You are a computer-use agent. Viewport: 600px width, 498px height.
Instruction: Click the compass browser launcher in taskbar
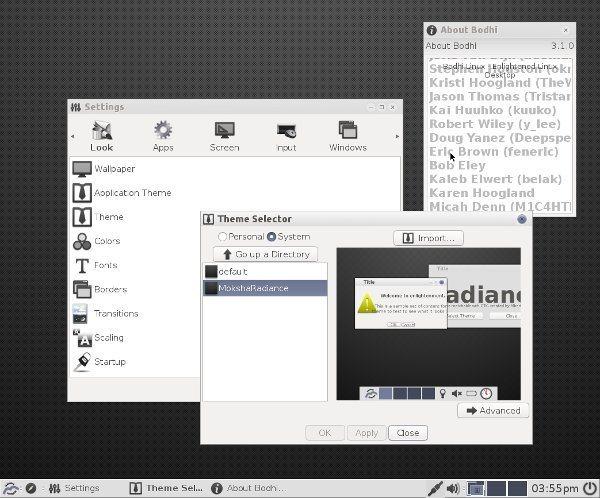pyautogui.click(x=31, y=488)
